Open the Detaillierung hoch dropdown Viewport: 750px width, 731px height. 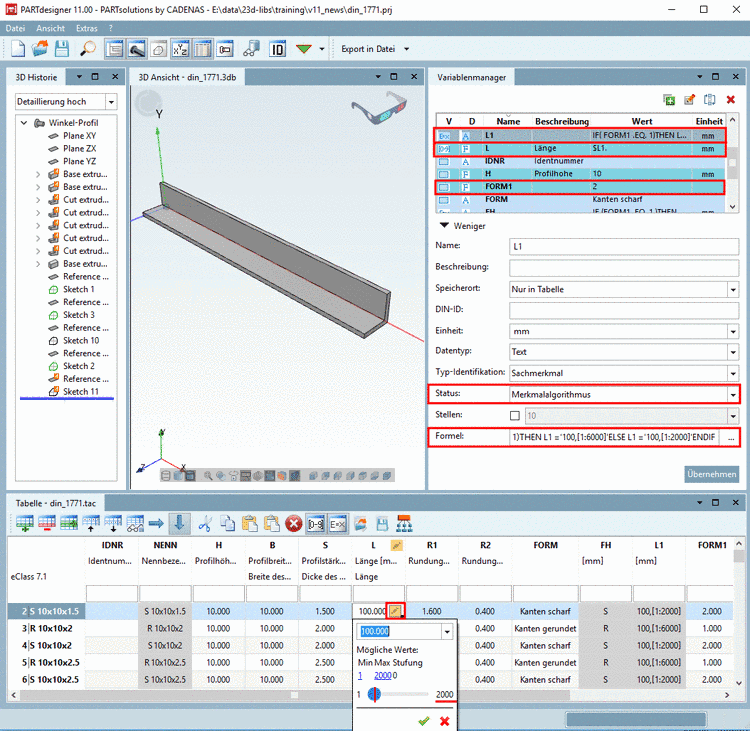coord(111,102)
